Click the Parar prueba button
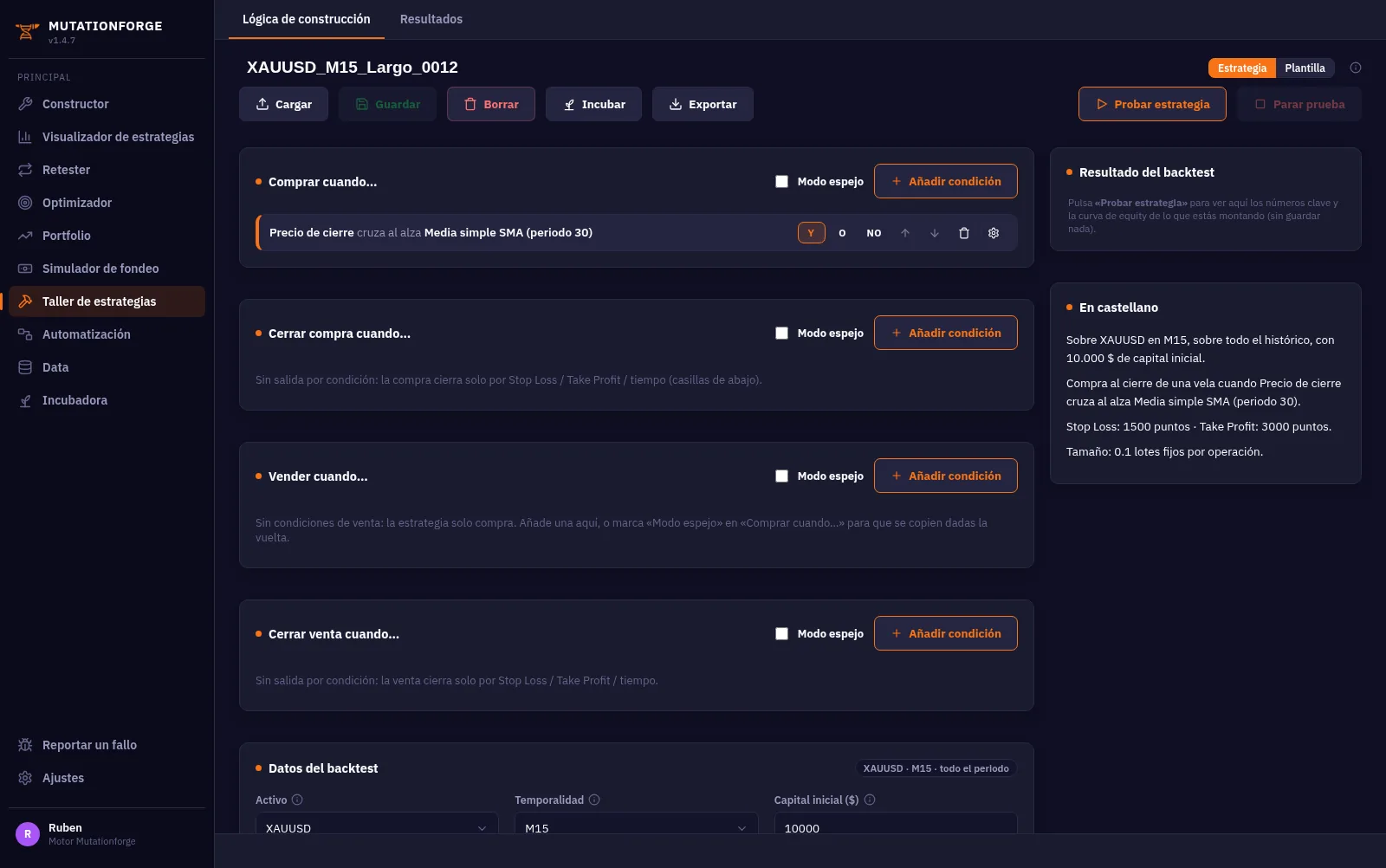 (x=1299, y=104)
